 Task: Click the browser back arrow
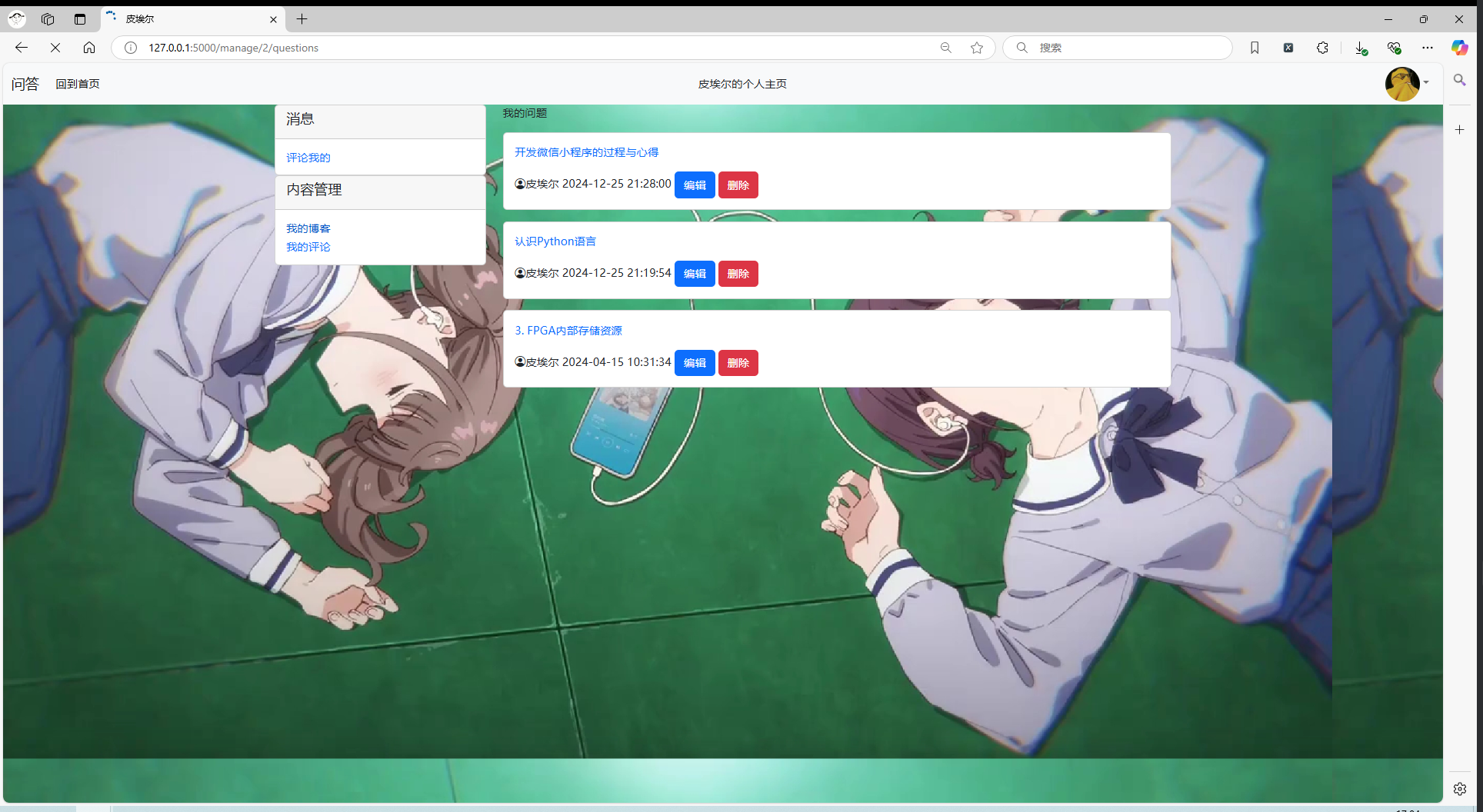[22, 48]
